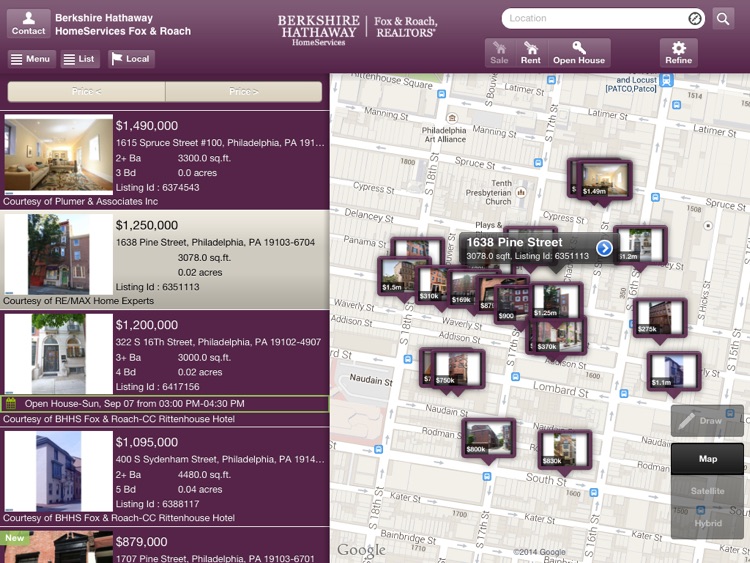Click the open house calendar icon
This screenshot has width=750, height=563.
coord(11,403)
